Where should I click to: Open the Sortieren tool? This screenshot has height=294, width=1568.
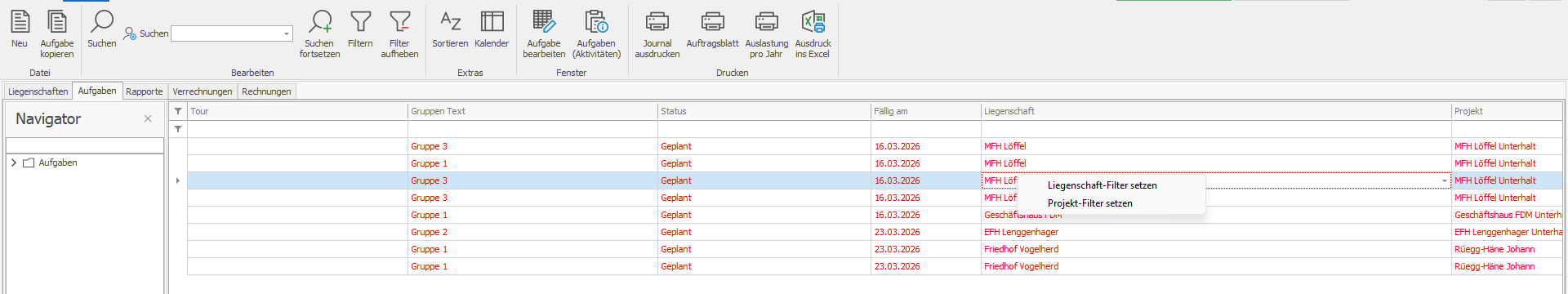click(450, 30)
